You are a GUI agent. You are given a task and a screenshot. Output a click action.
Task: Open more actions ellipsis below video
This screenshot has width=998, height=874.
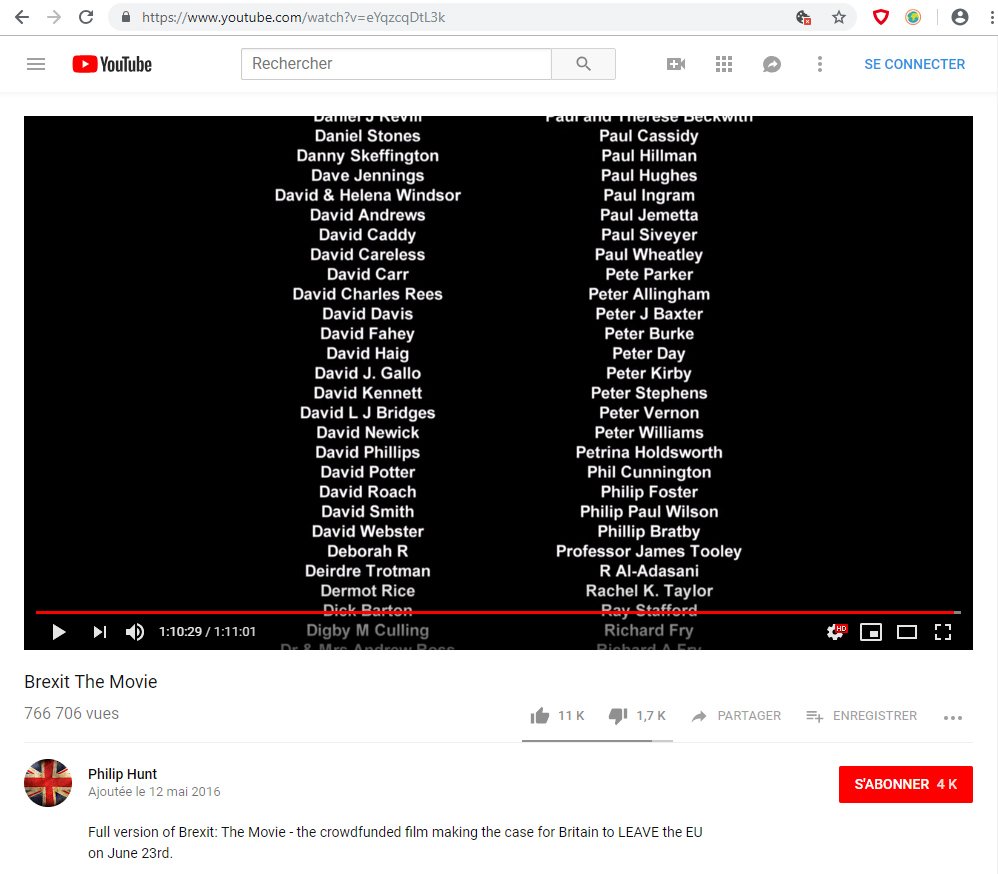pyautogui.click(x=953, y=717)
